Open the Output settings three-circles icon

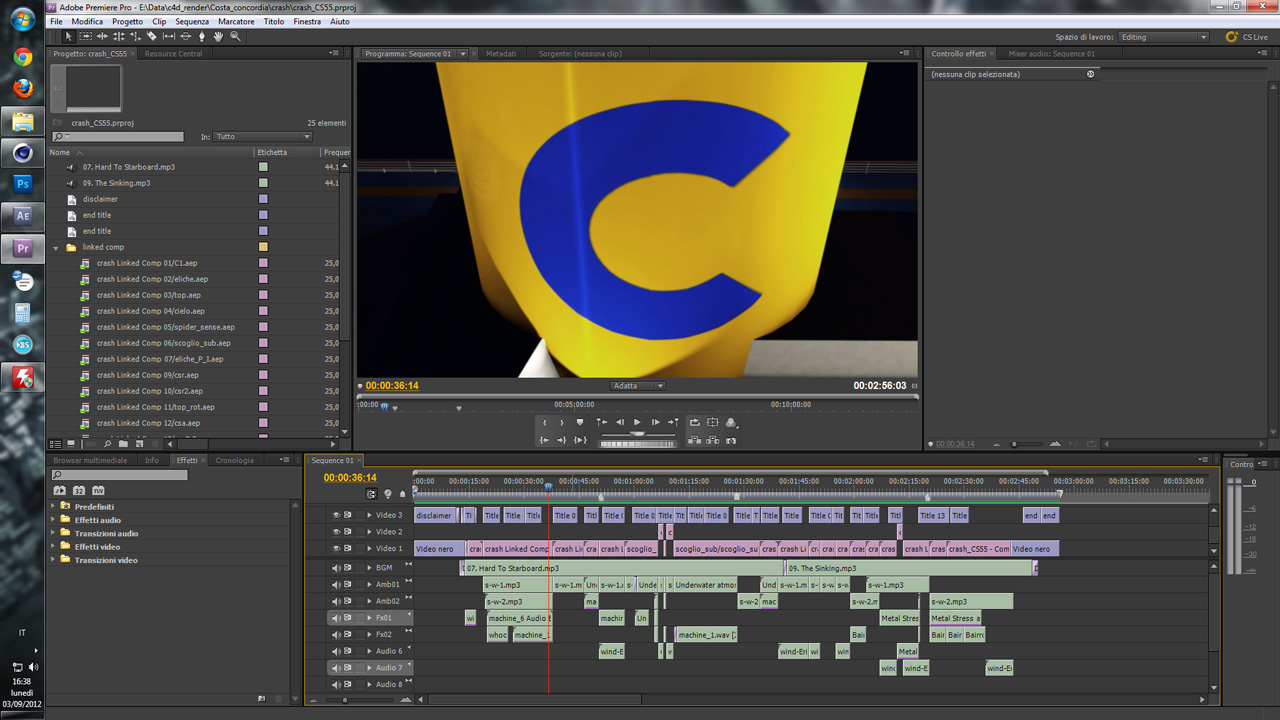tap(731, 422)
